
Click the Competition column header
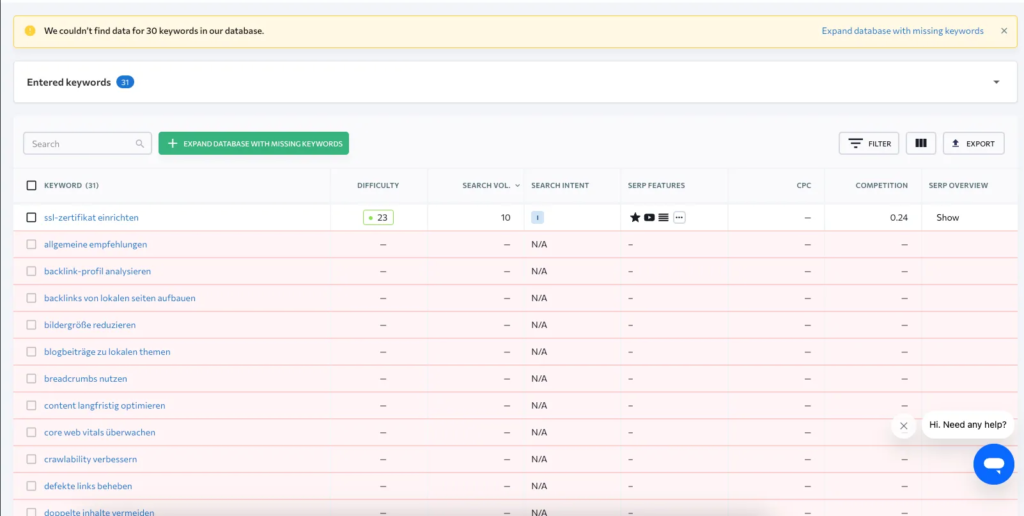pos(882,185)
